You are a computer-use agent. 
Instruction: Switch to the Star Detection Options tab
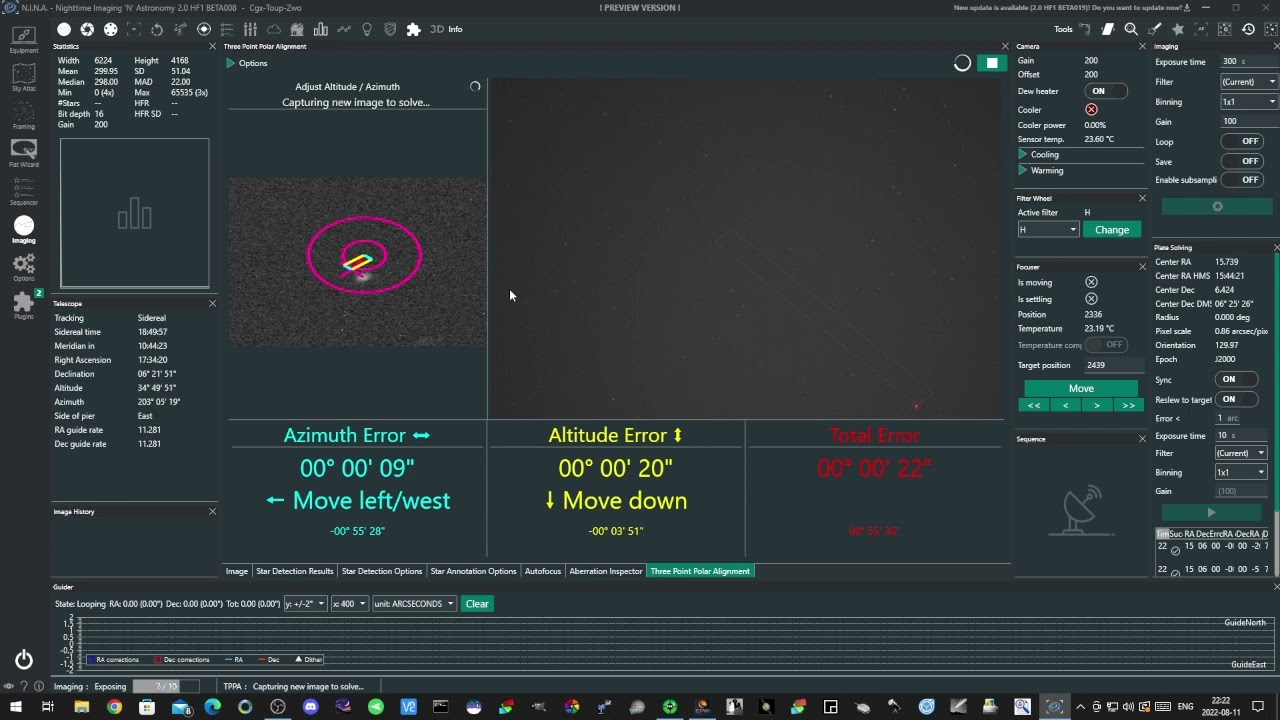pos(382,571)
